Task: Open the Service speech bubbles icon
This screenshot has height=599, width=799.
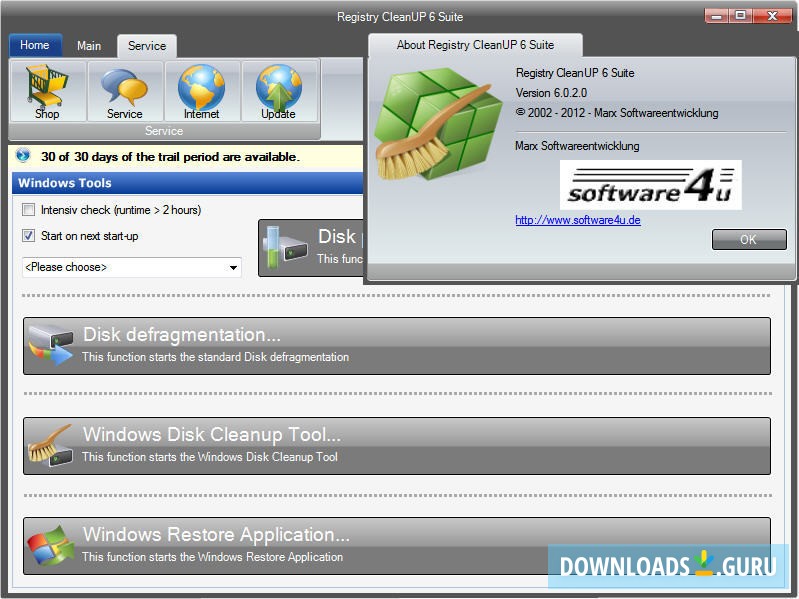Action: [125, 91]
